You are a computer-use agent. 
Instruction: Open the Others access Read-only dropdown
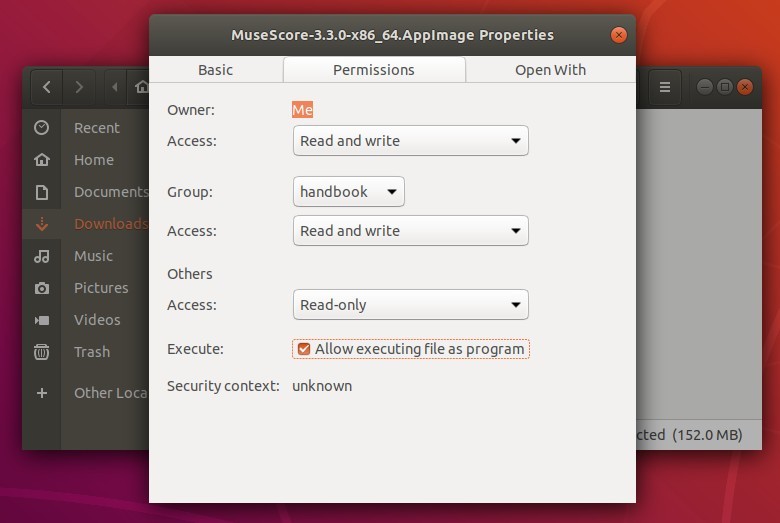click(x=410, y=305)
